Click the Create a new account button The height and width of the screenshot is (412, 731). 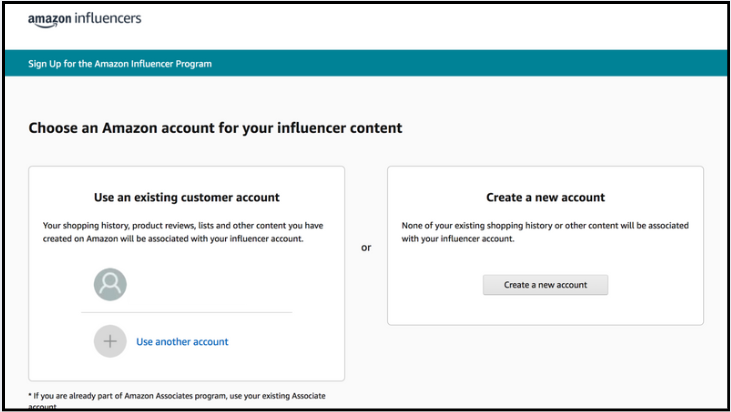pyautogui.click(x=545, y=285)
